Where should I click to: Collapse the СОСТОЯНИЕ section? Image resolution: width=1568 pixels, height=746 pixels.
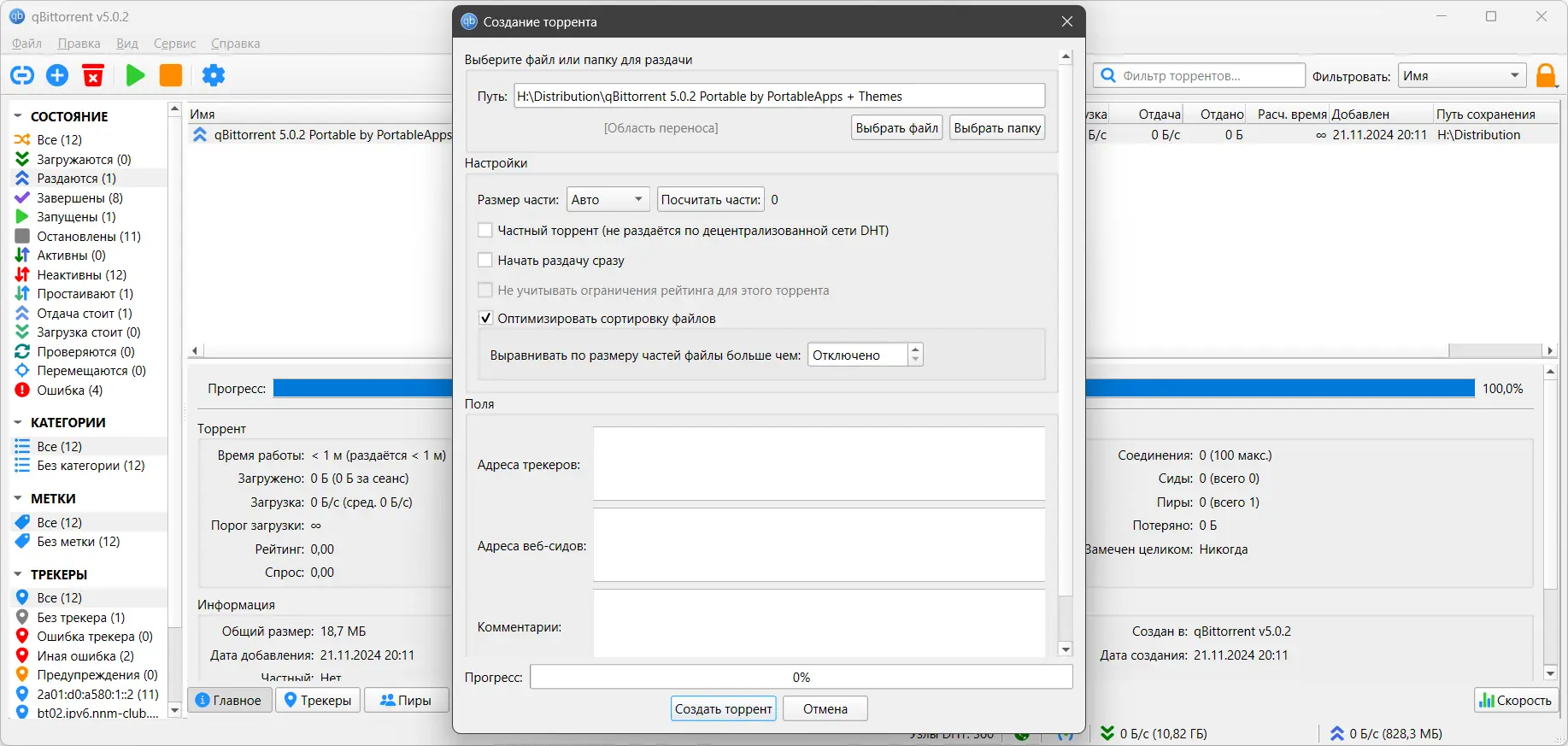tap(18, 115)
